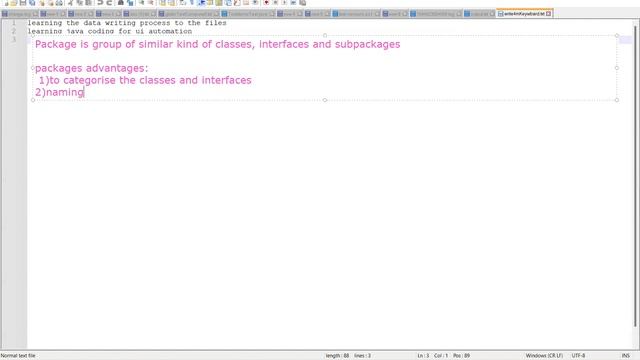
Task: Click 'Normal text file' in status bar
Action: coord(18,356)
